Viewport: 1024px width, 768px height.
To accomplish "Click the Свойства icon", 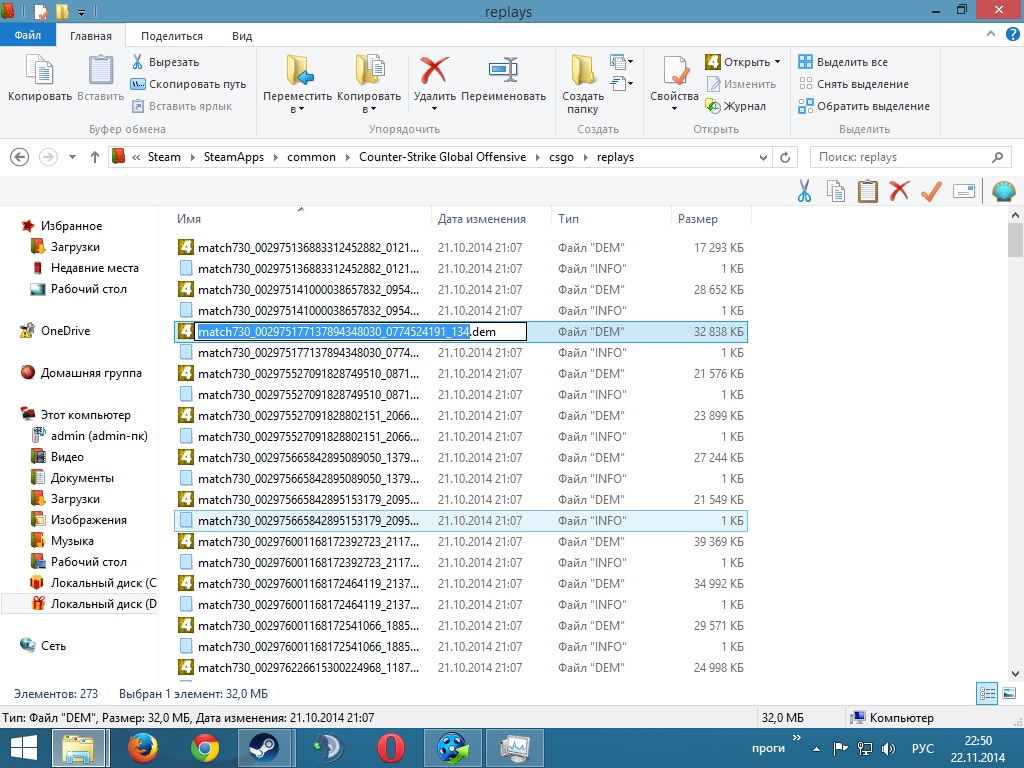I will (x=675, y=71).
